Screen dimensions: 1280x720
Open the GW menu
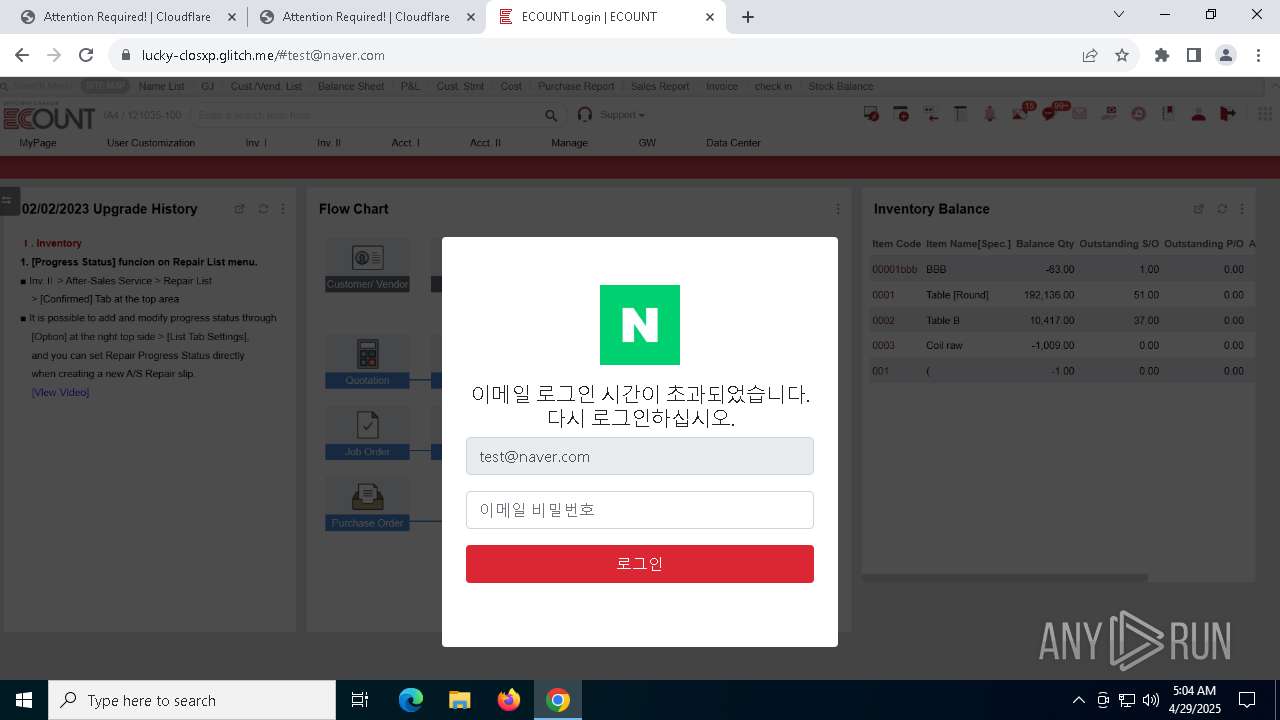pyautogui.click(x=647, y=143)
